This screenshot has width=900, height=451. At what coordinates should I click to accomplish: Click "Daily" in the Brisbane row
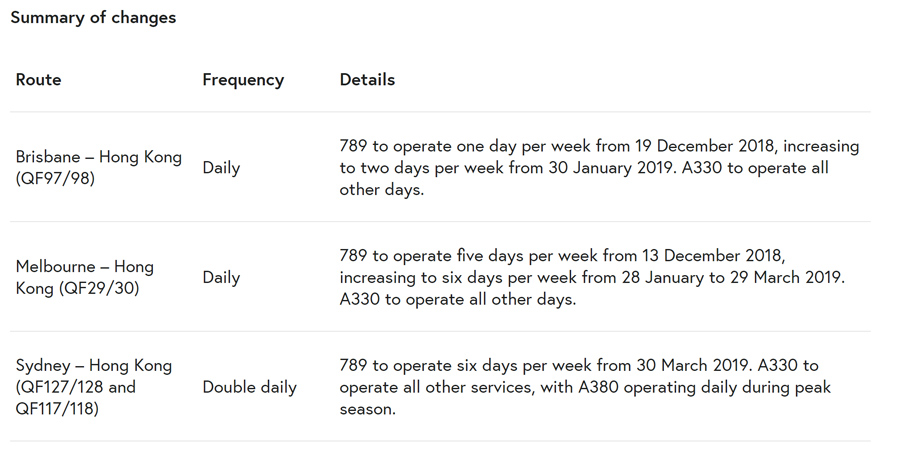pyautogui.click(x=221, y=168)
